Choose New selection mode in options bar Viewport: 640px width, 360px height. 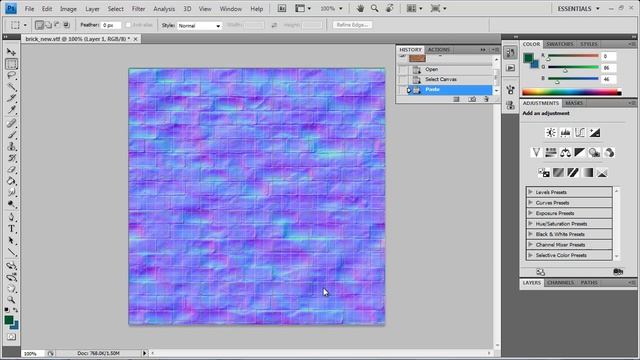(x=39, y=25)
